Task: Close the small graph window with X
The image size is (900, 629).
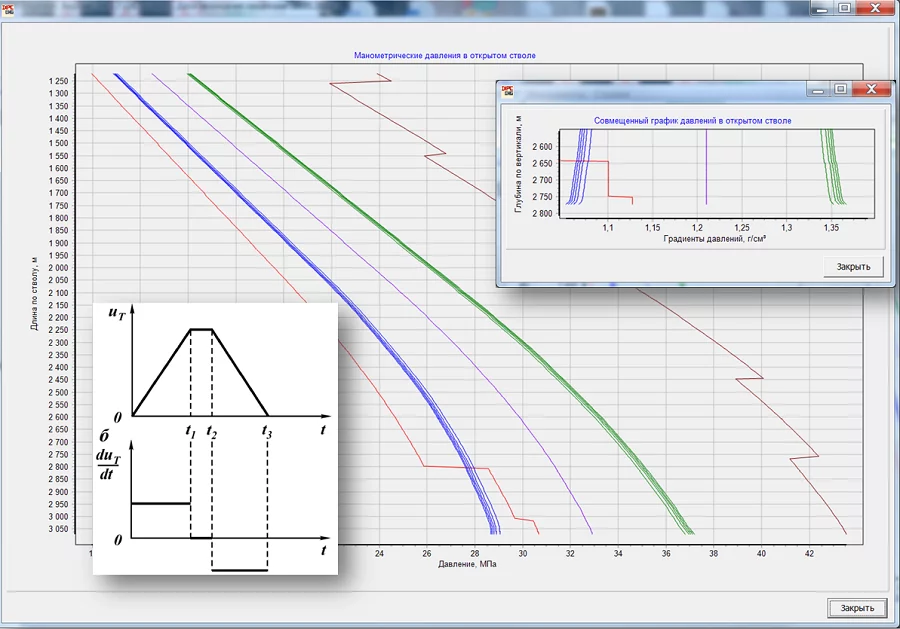Action: (x=871, y=89)
